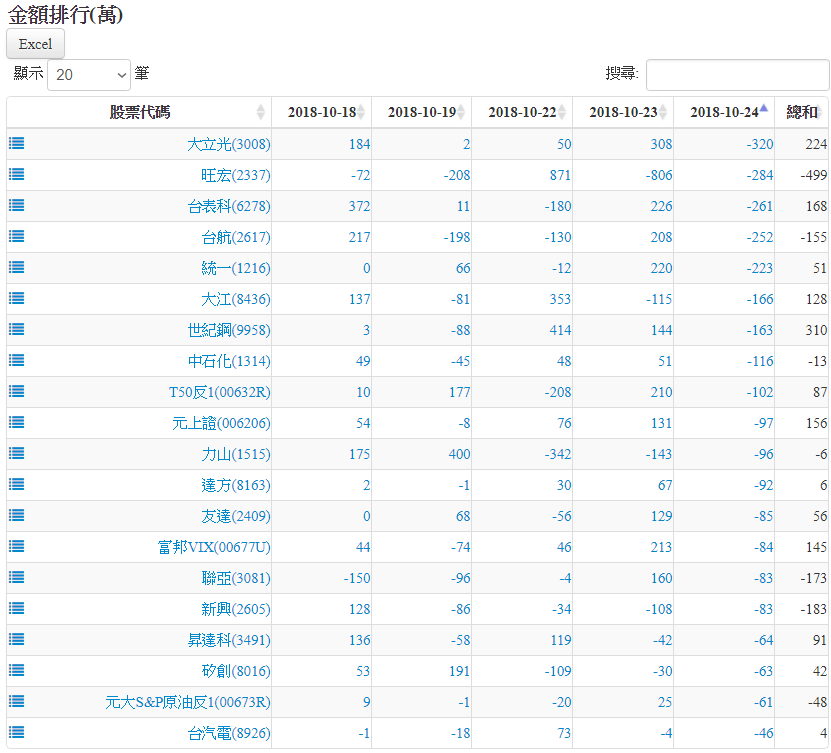
Task: Open the 友達(2409) stock link
Action: [235, 516]
